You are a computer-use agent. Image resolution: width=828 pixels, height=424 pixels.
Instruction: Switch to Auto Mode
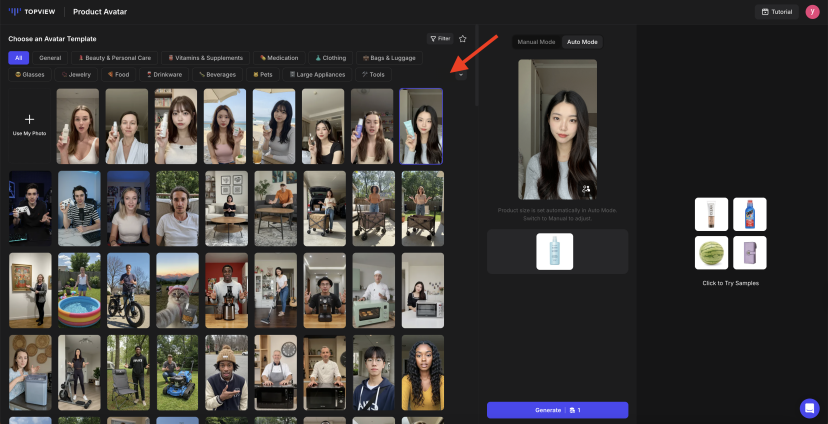(x=582, y=42)
